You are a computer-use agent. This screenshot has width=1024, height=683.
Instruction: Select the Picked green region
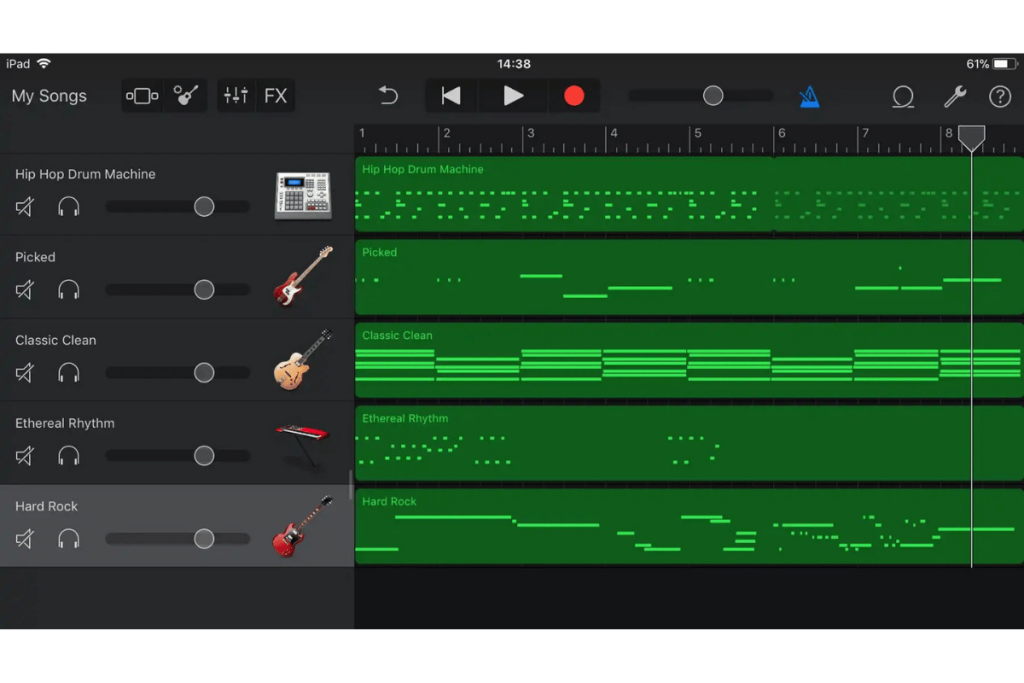coord(689,277)
